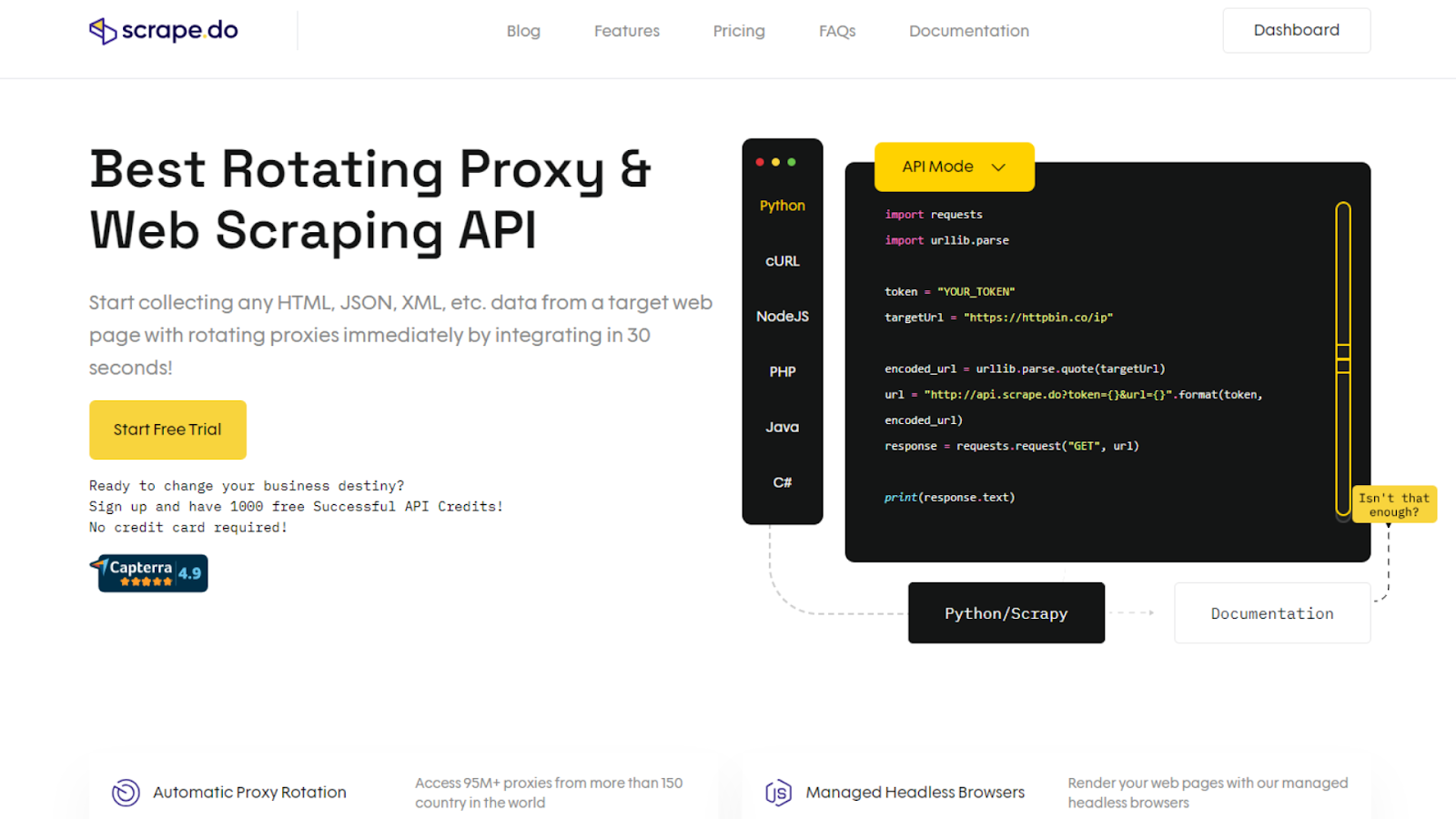Open the Pricing page
The height and width of the screenshot is (819, 1456).
pyautogui.click(x=738, y=30)
